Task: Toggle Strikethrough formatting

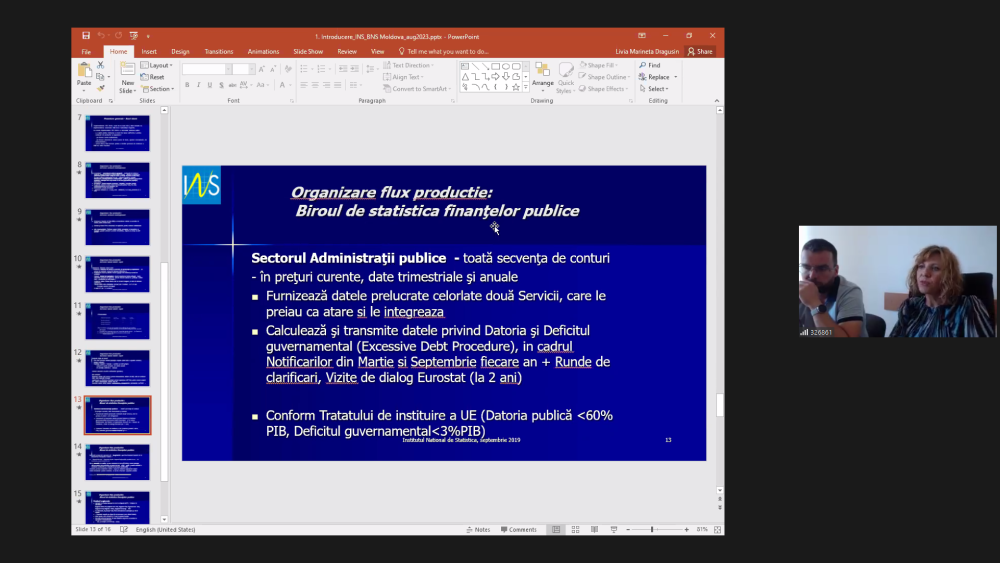Action: (232, 85)
